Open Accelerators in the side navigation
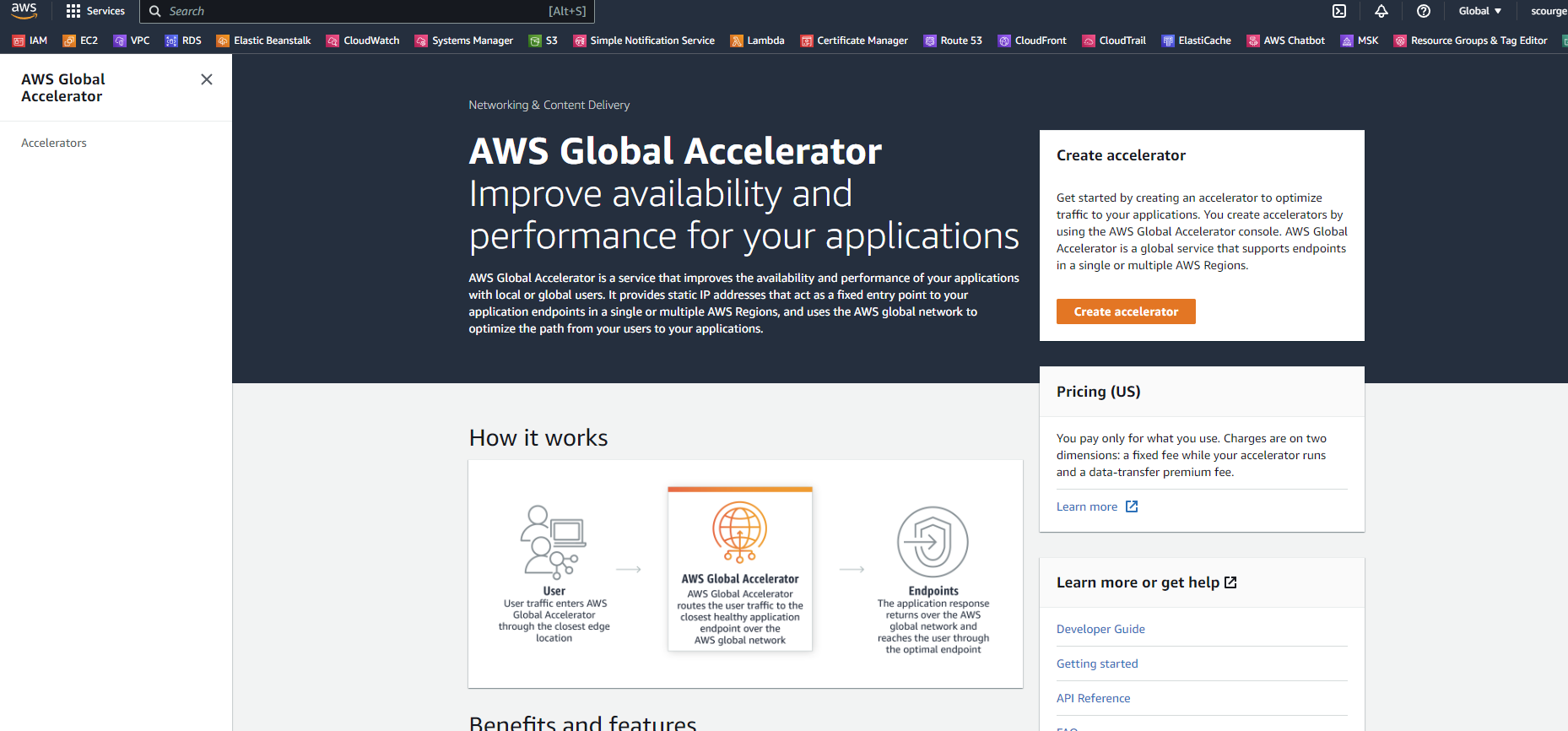 [x=54, y=143]
